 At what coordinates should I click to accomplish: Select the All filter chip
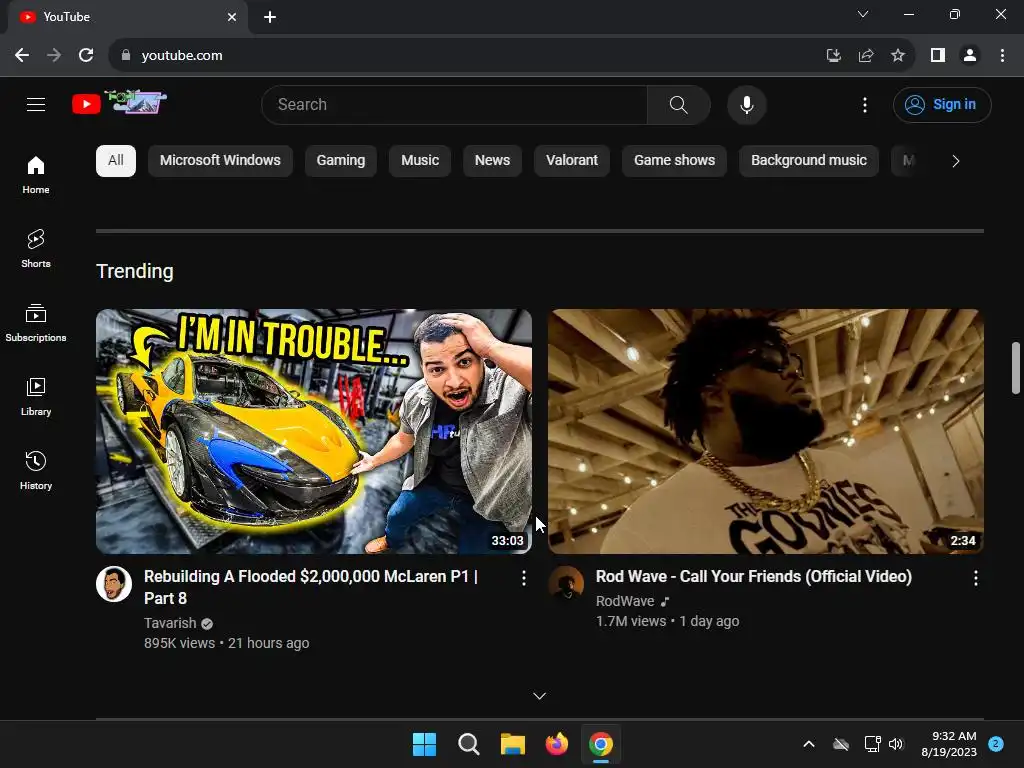[116, 161]
